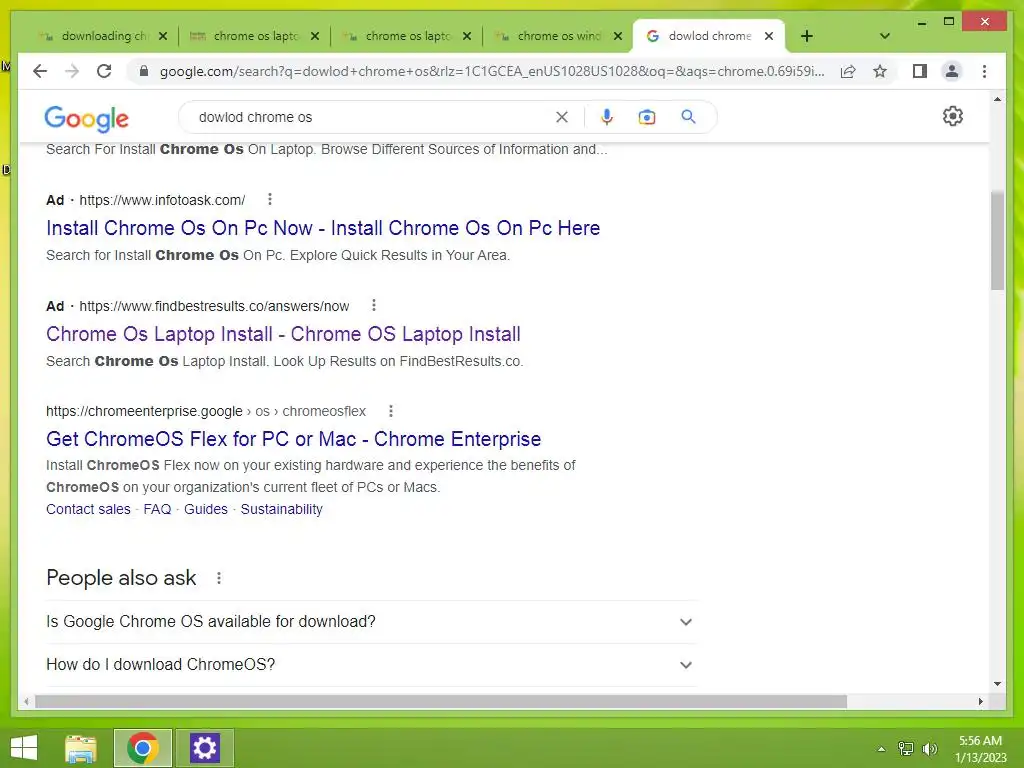
Task: Open 'Chrome Os Laptop Install' ad link
Action: pos(283,334)
